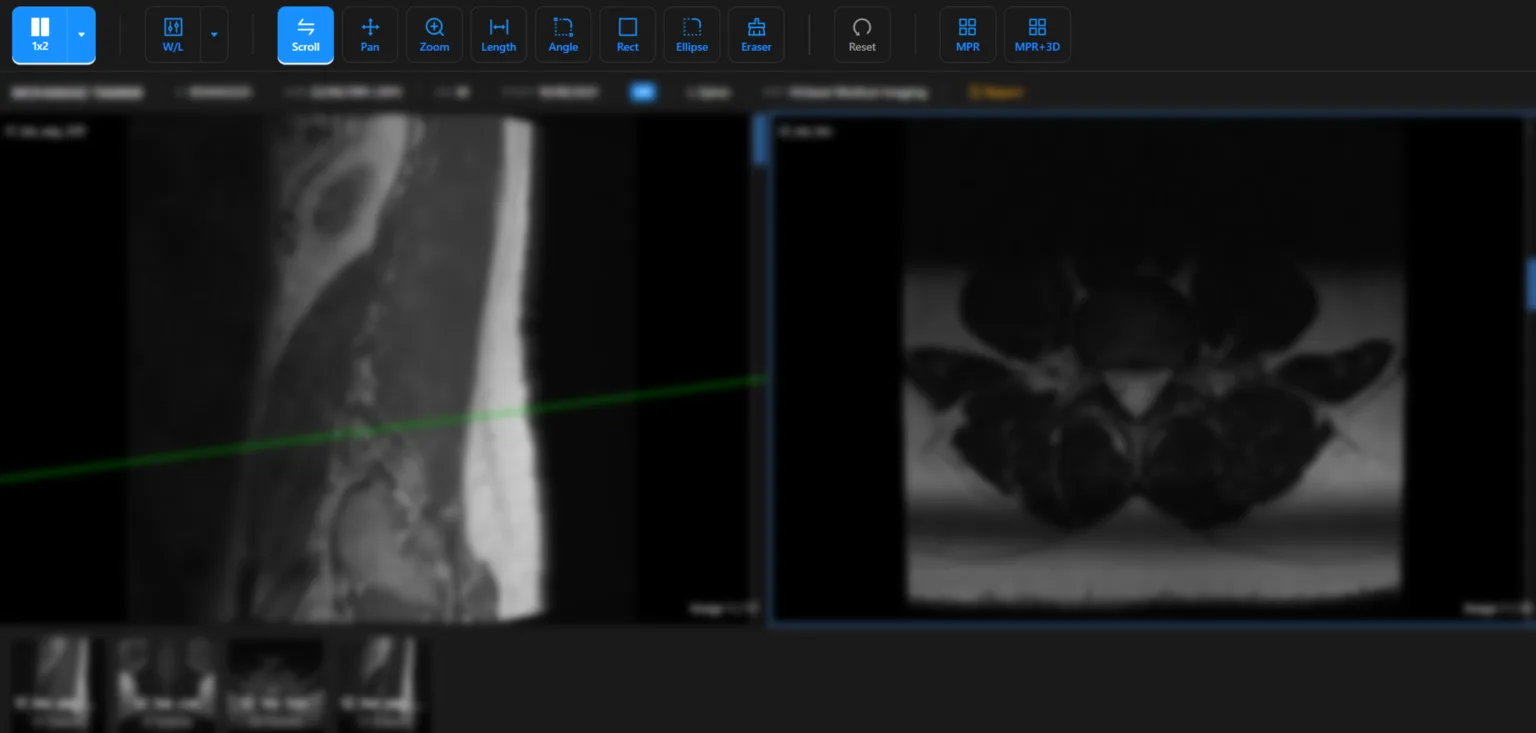Screen dimensions: 1536x733
Task: Expand the W/L presets dropdown arrow
Action: coord(214,35)
